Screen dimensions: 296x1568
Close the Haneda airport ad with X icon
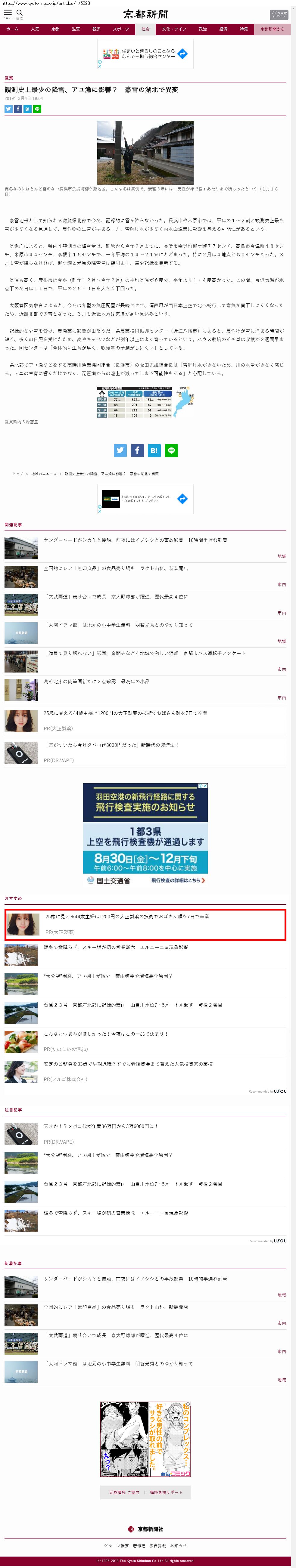point(205,786)
